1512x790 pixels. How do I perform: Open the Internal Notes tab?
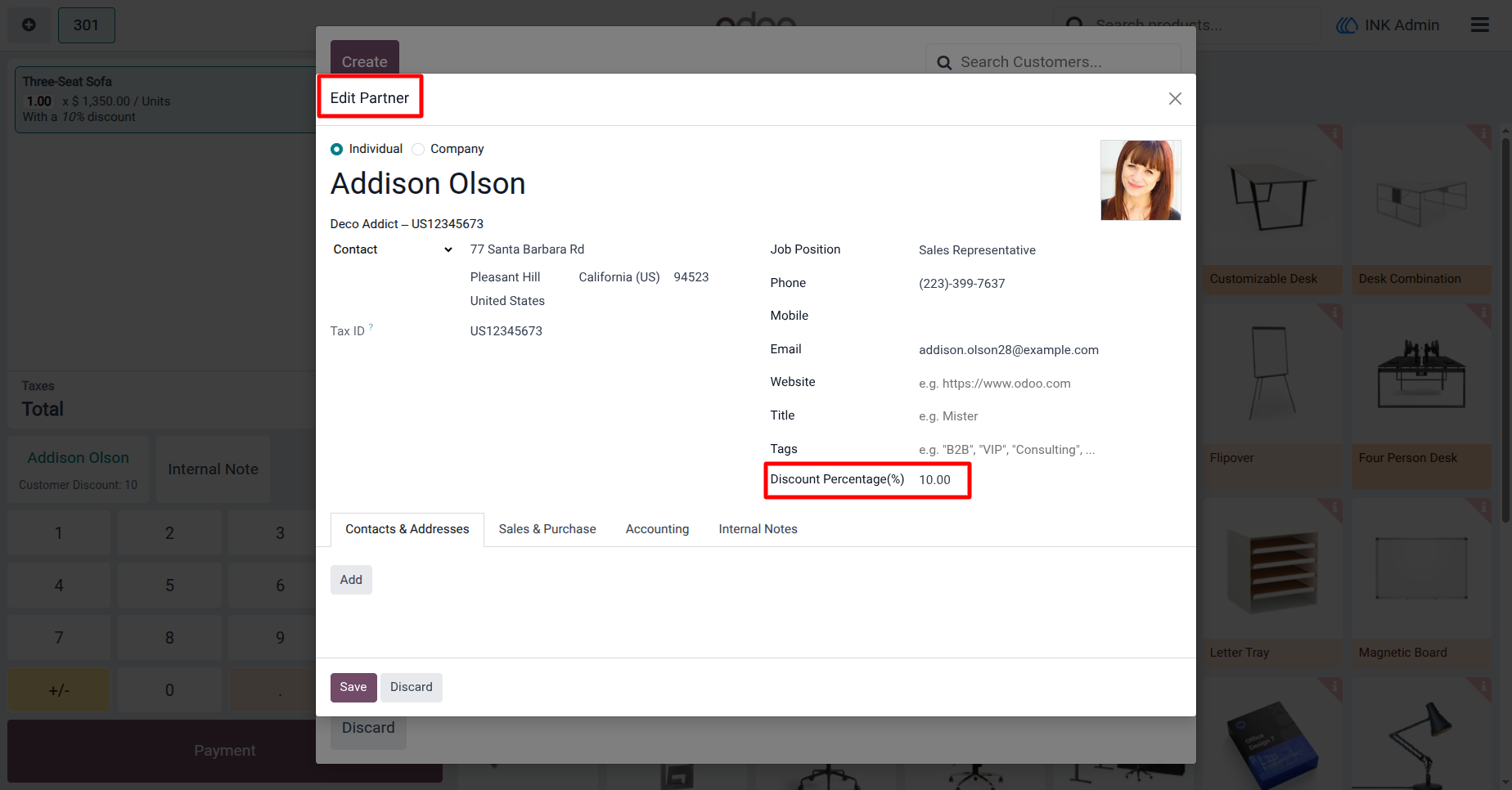pyautogui.click(x=758, y=529)
